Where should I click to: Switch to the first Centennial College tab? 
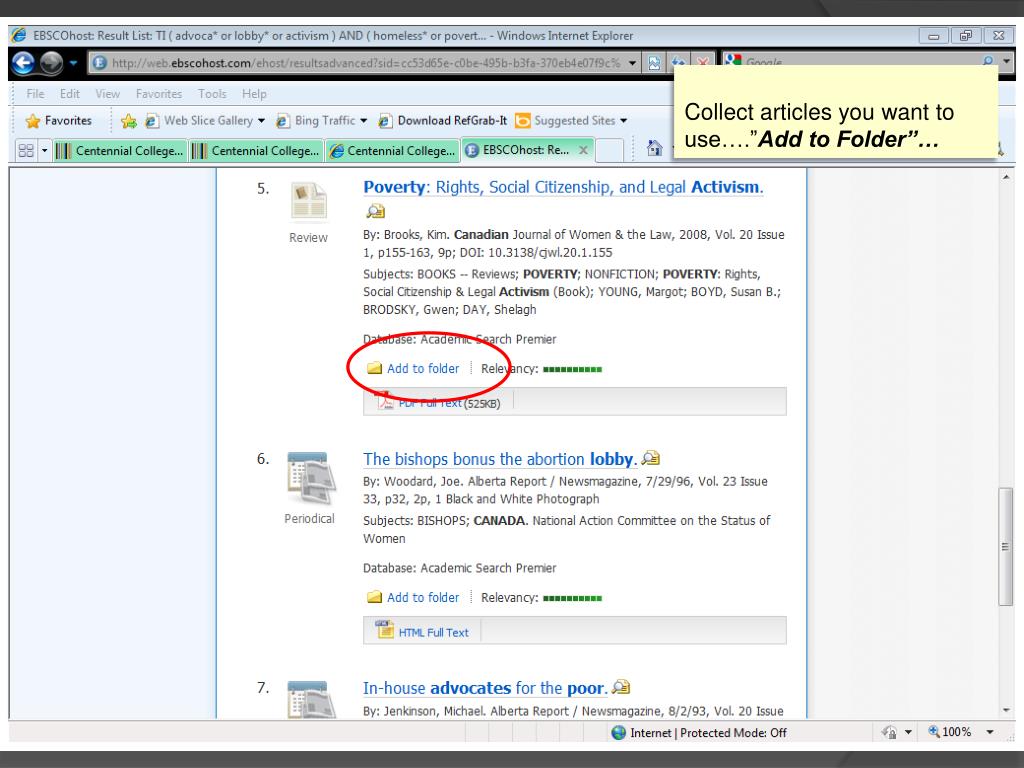(x=120, y=151)
